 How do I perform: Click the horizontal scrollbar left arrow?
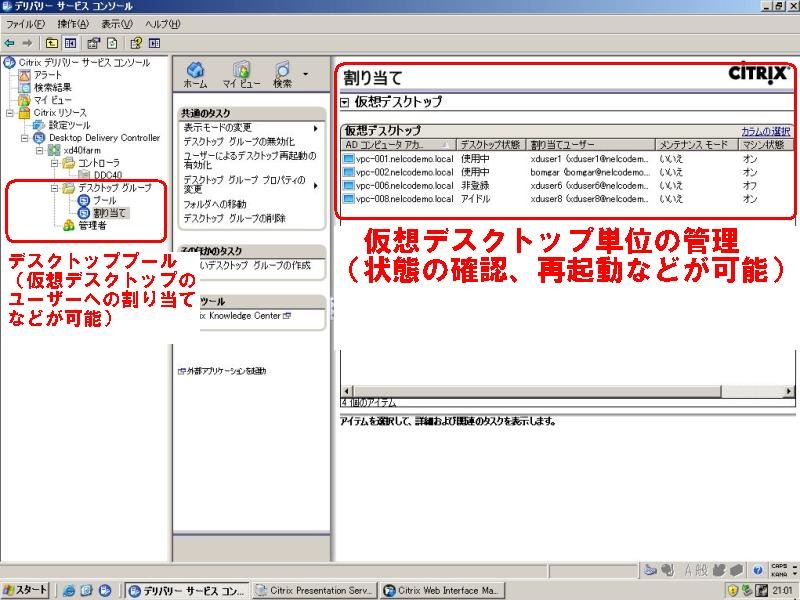346,391
